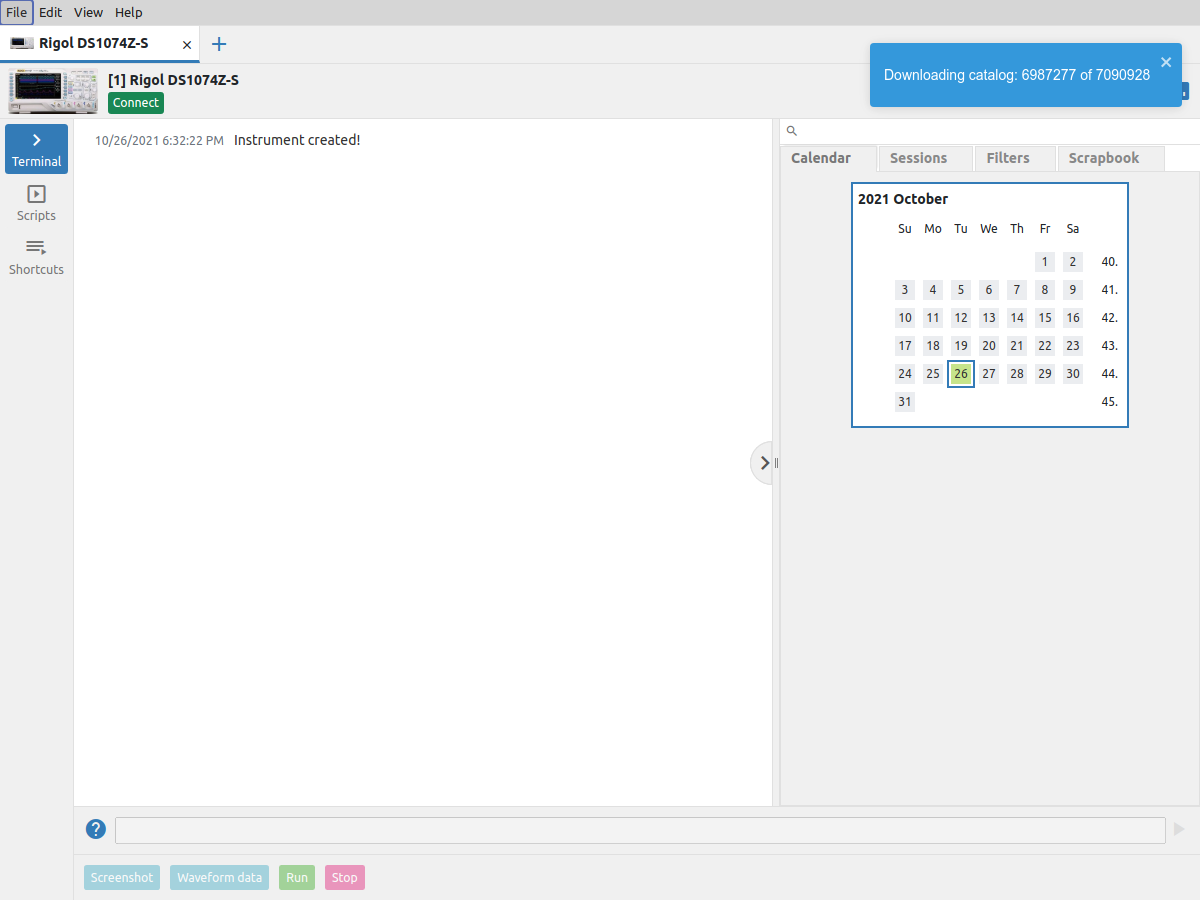Dismiss the Downloading catalog notification
1200x900 pixels.
[x=1166, y=62]
